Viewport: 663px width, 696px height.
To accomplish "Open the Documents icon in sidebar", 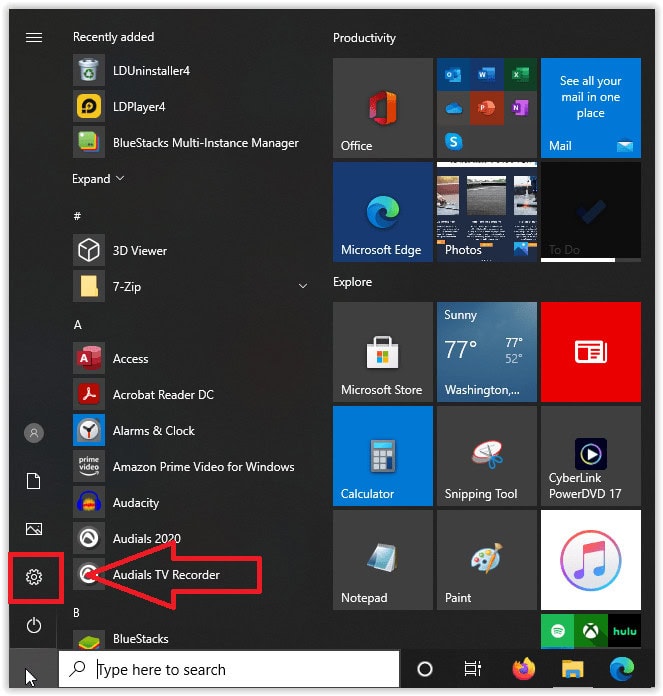I will tap(34, 481).
